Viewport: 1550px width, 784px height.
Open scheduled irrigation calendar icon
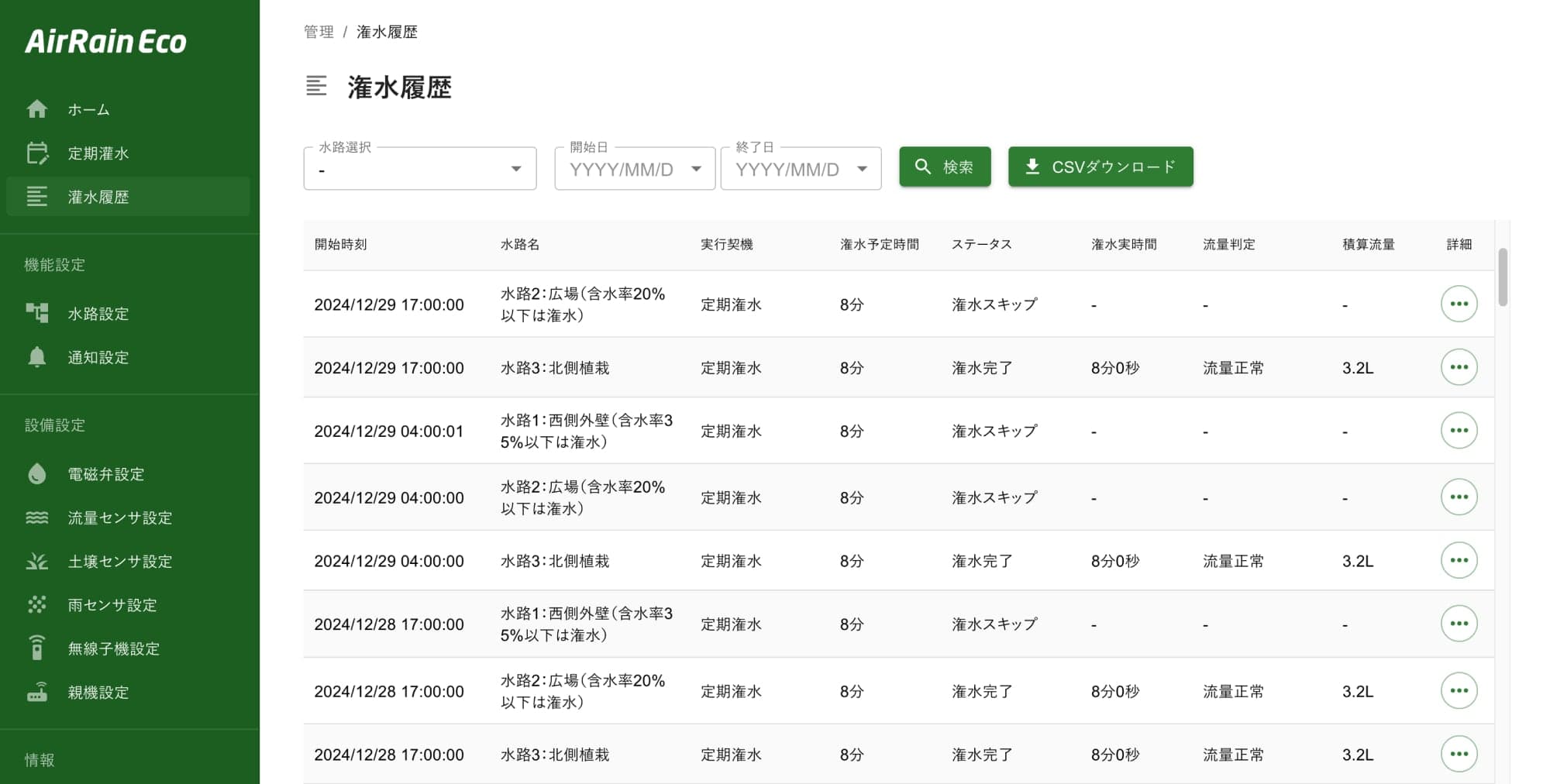pos(36,153)
